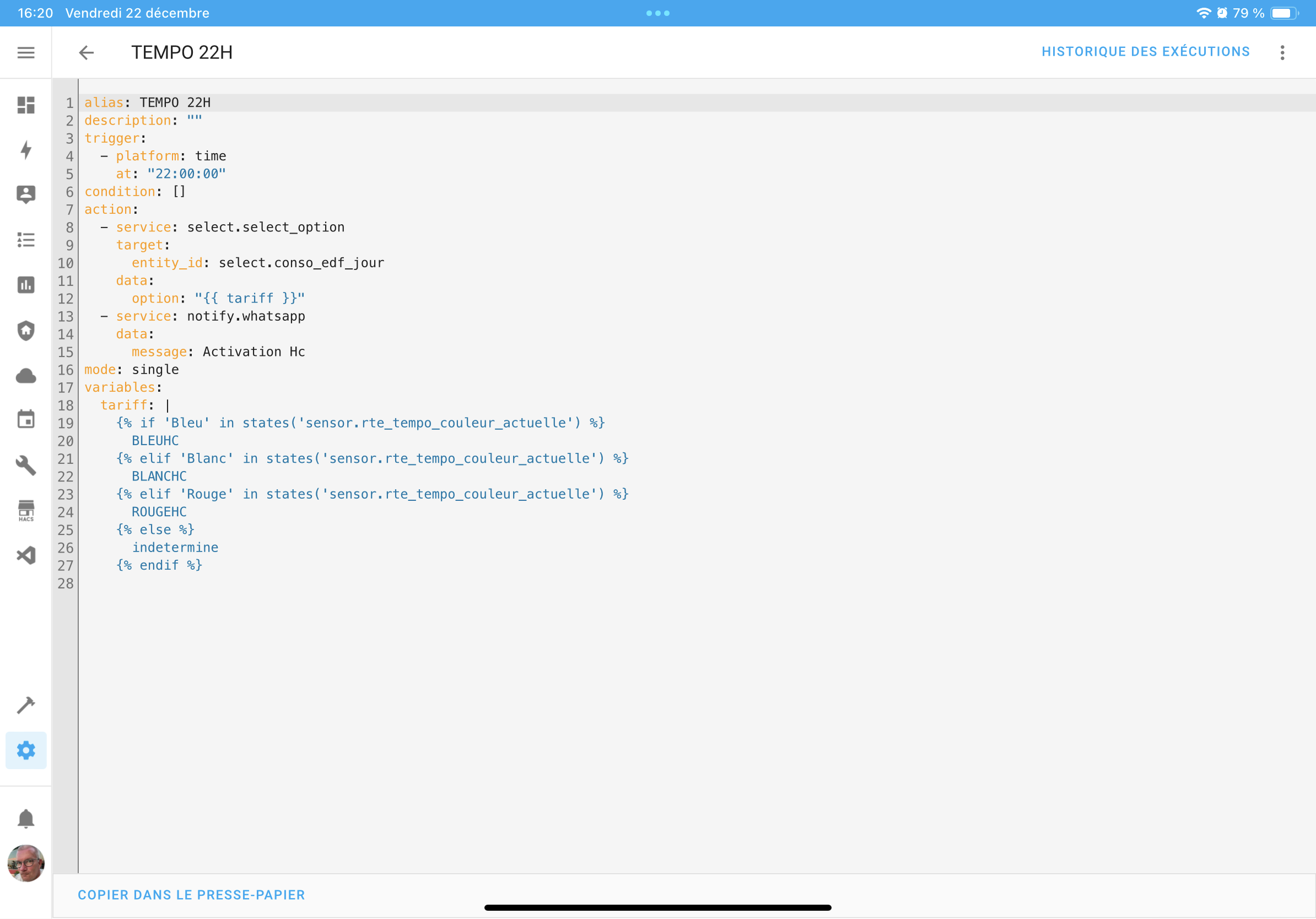Open the Map person icon in sidebar
This screenshot has width=1316, height=919.
click(26, 195)
